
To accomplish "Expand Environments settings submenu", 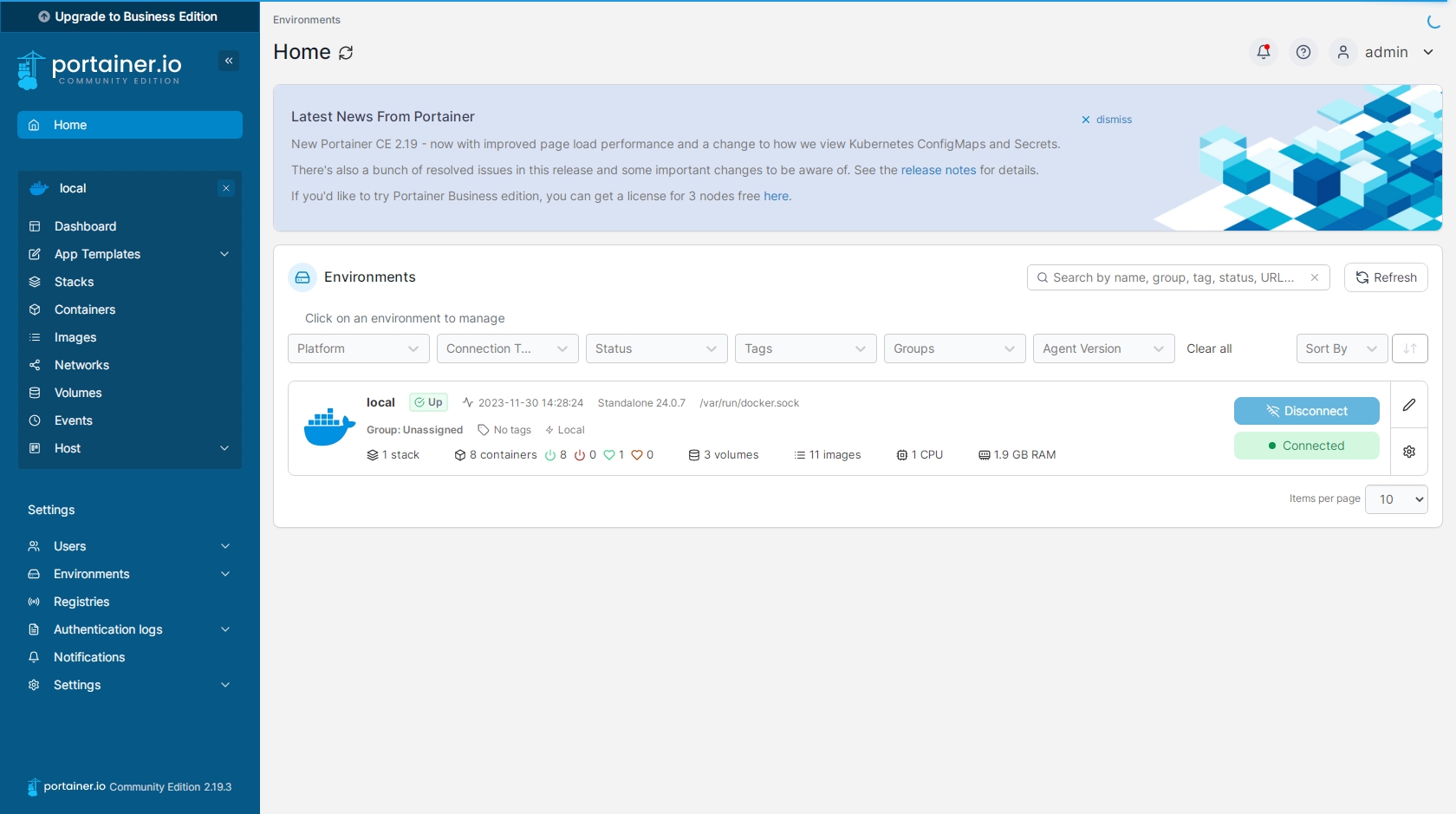I will coord(225,574).
